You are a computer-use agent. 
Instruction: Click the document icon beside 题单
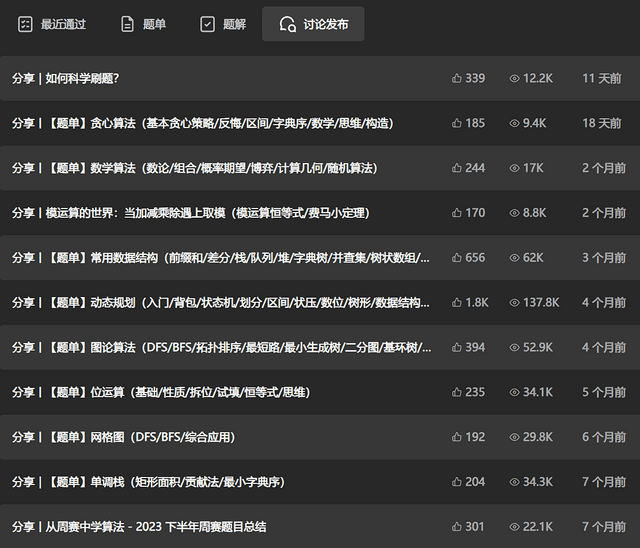click(127, 24)
